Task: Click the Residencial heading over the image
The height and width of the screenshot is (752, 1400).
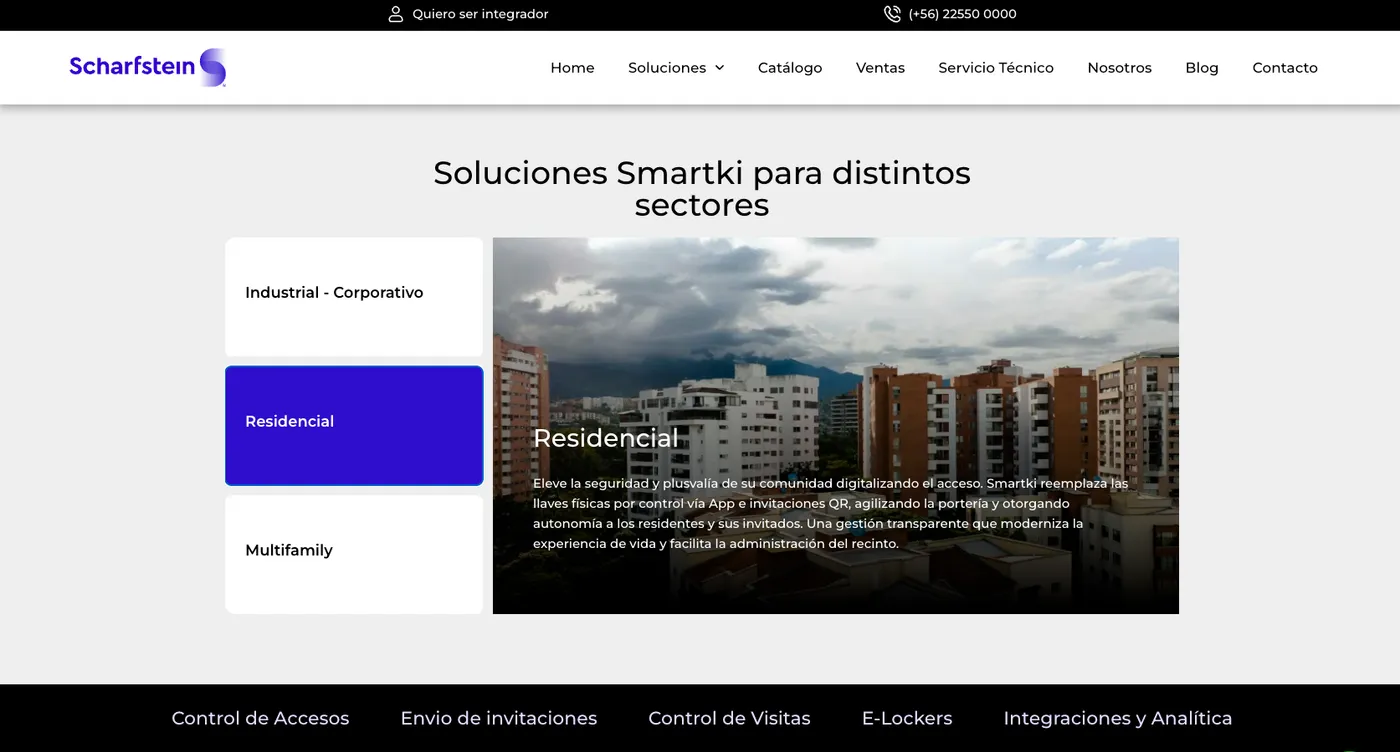Action: click(605, 438)
